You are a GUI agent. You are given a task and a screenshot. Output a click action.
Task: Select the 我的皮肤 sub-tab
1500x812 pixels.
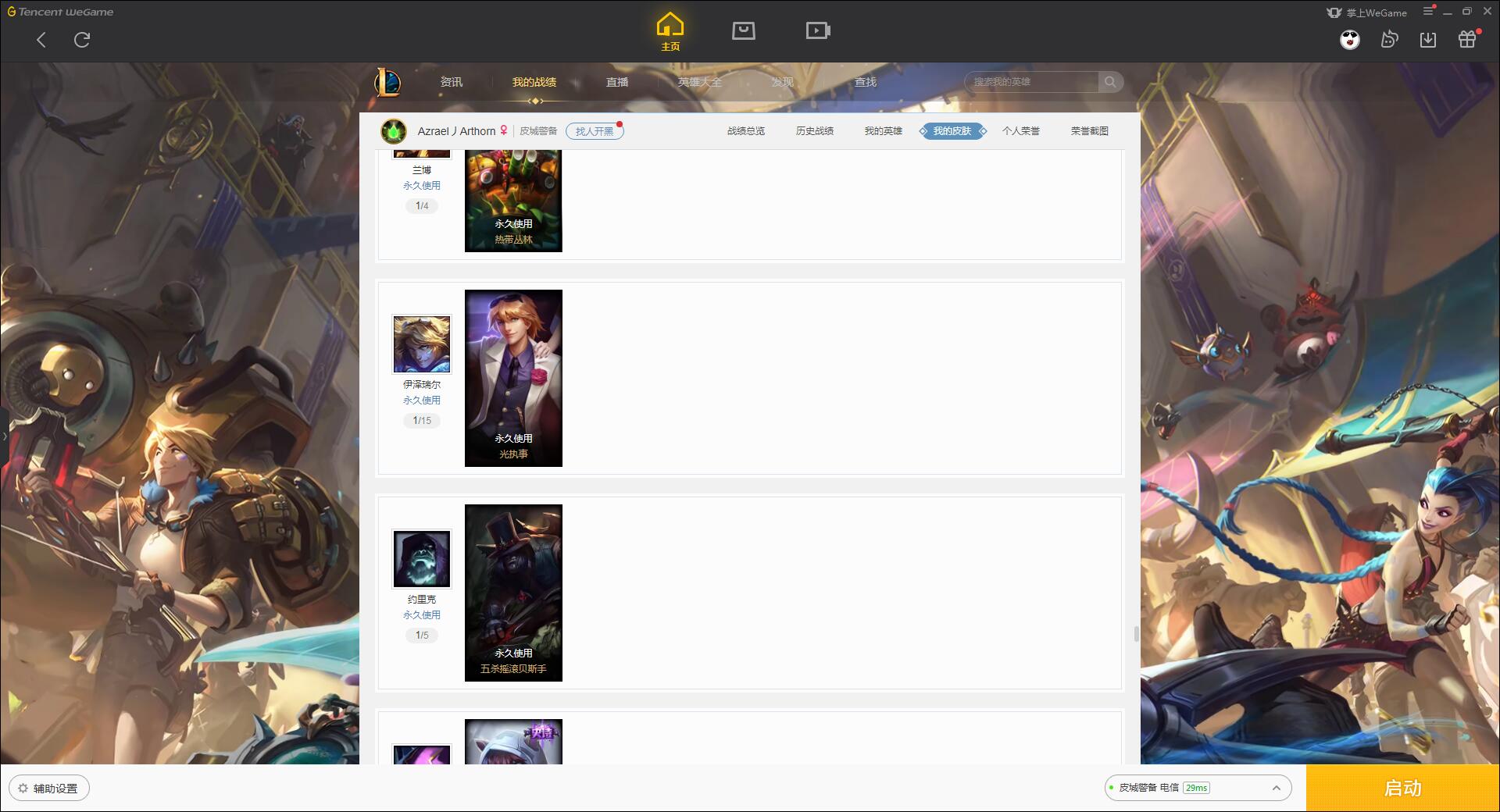click(952, 131)
